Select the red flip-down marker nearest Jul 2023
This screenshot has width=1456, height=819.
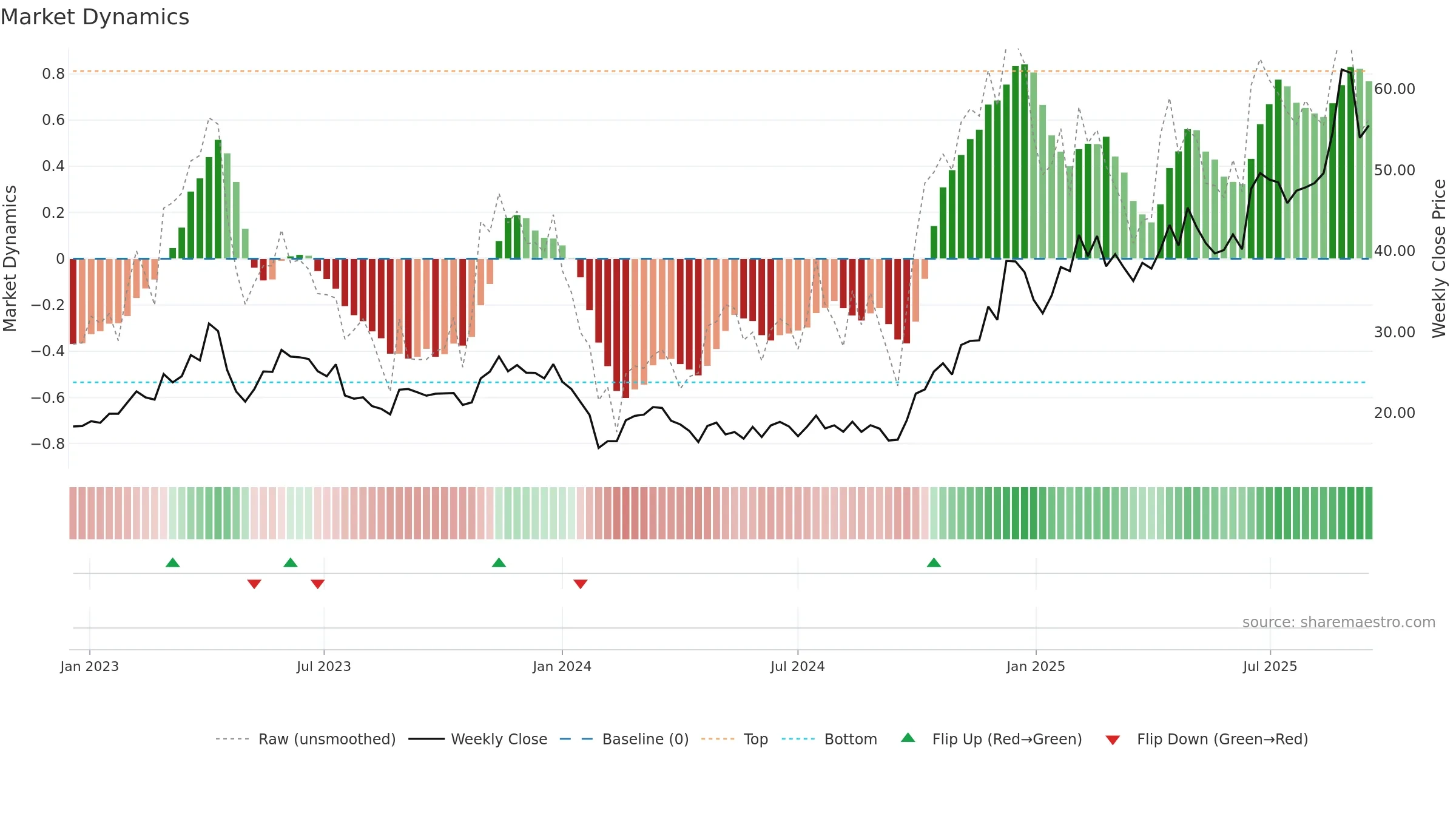coord(318,584)
